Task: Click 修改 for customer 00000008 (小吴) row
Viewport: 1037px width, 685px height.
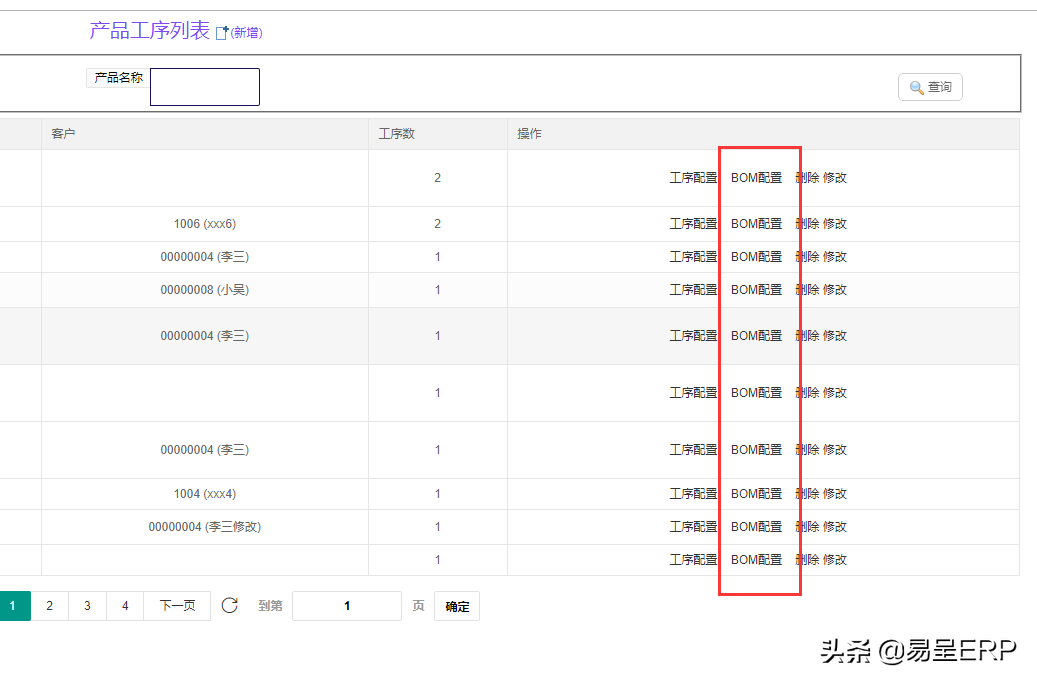Action: point(835,290)
